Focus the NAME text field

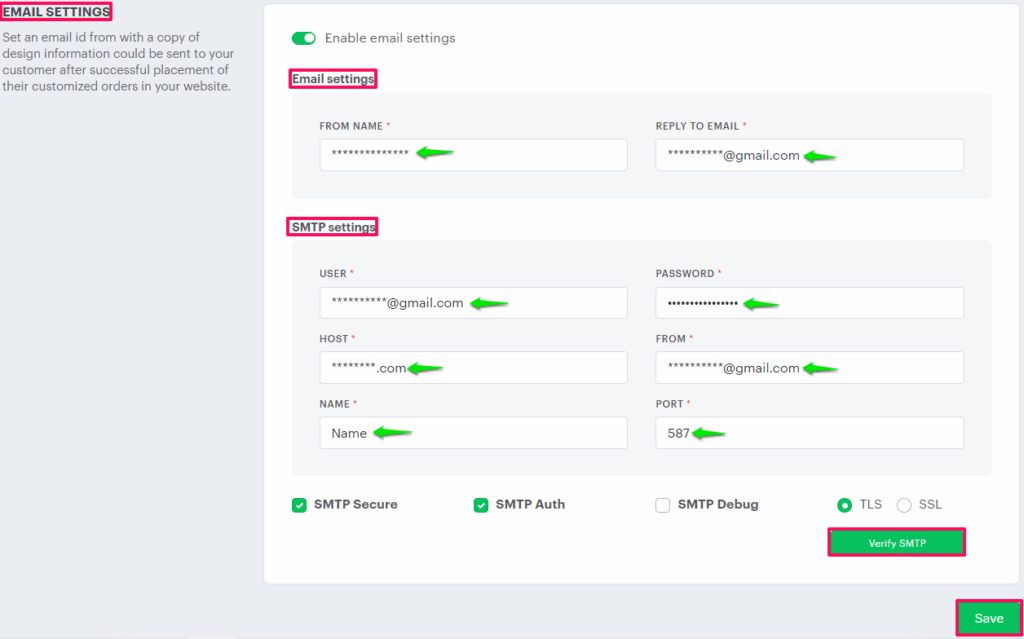click(x=473, y=433)
